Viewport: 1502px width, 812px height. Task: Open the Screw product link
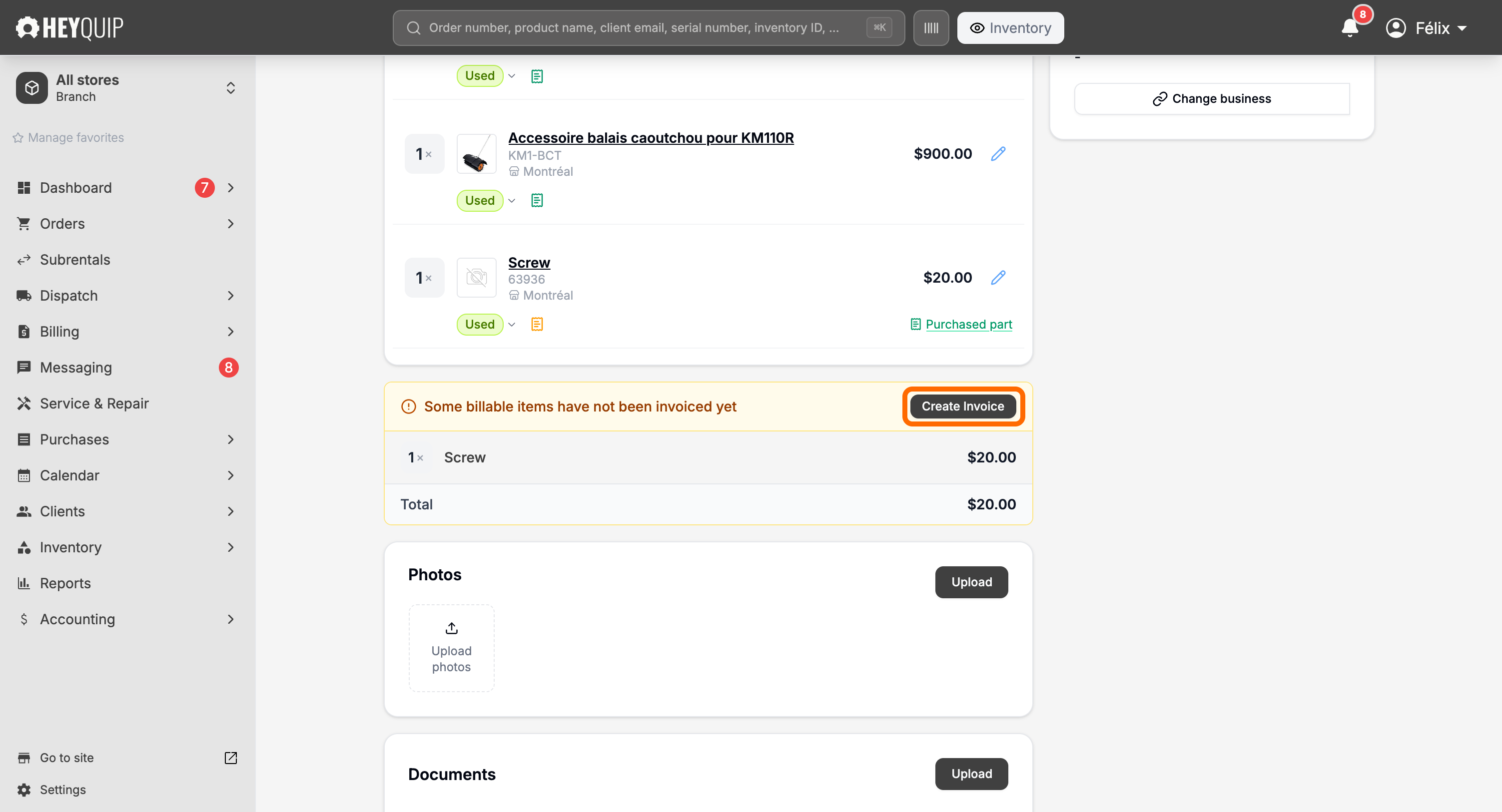tap(529, 262)
